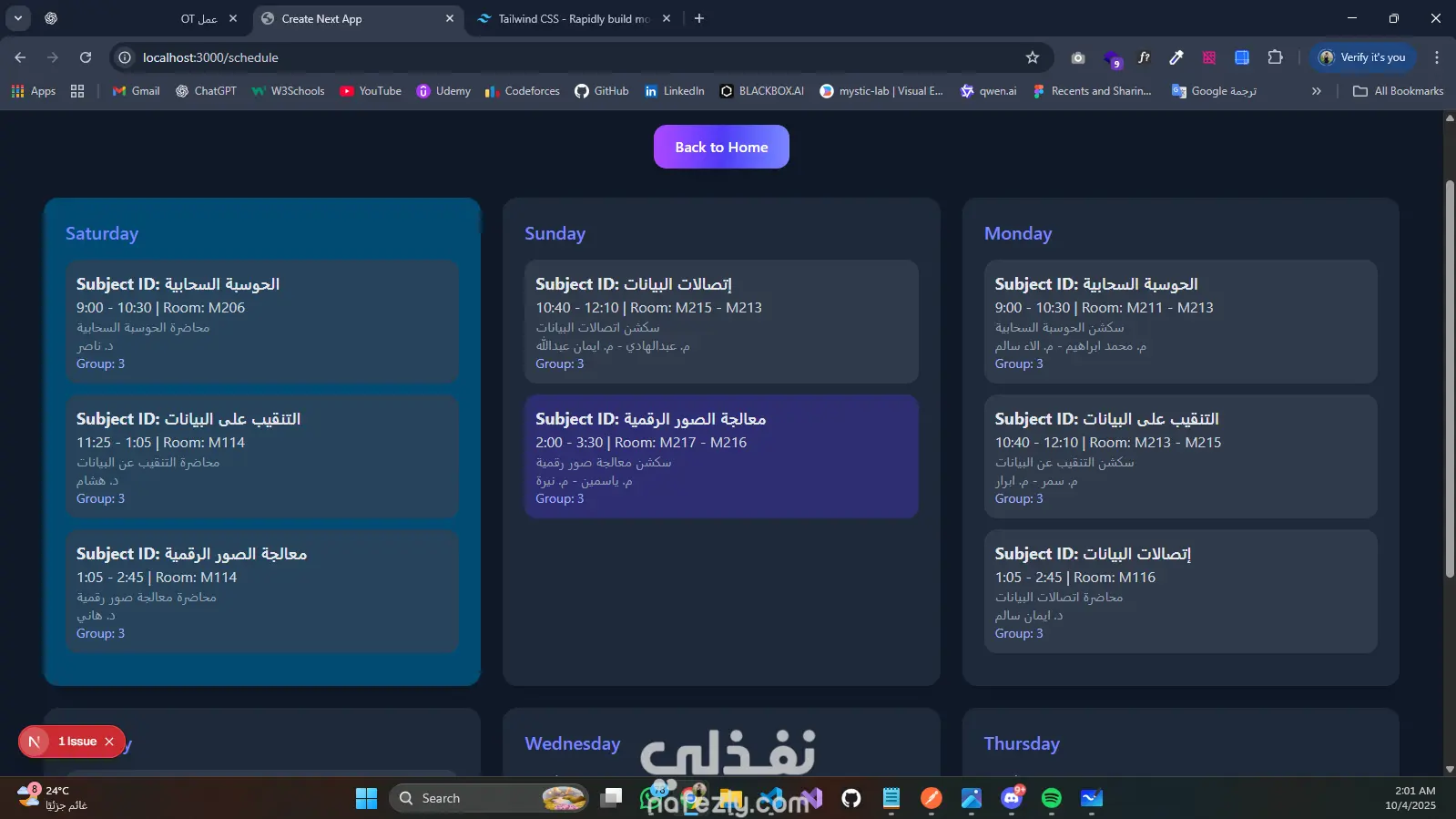Open the All Bookmarks folder
The width and height of the screenshot is (1456, 819).
pos(1399,91)
